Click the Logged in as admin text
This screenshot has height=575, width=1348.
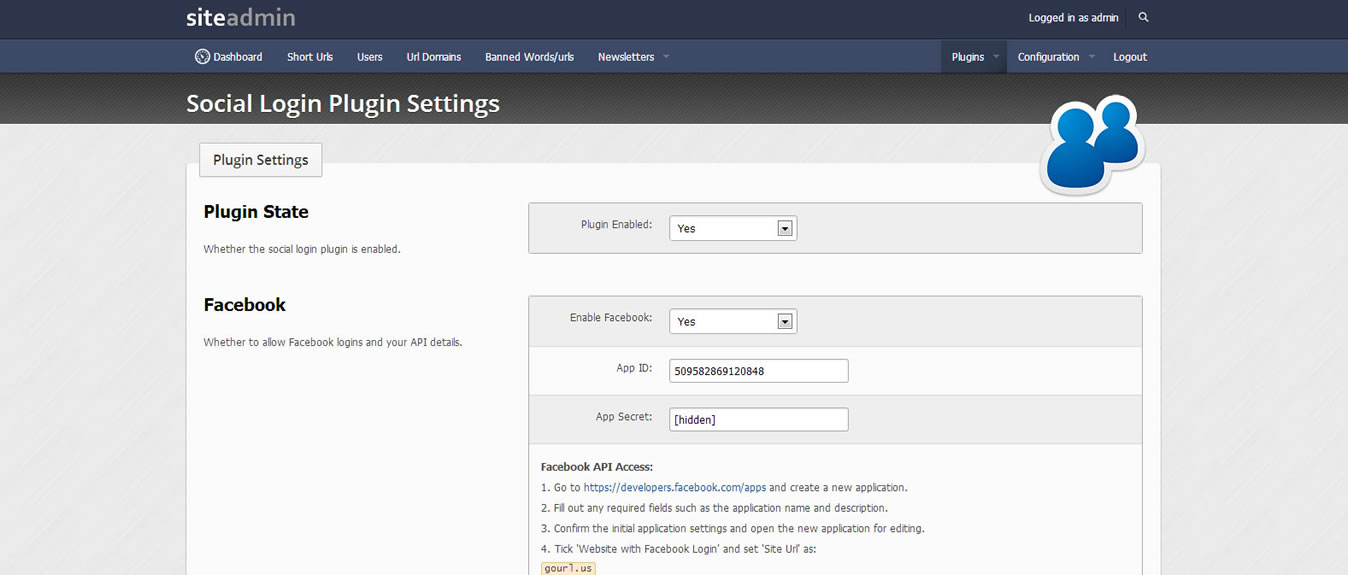1073,18
